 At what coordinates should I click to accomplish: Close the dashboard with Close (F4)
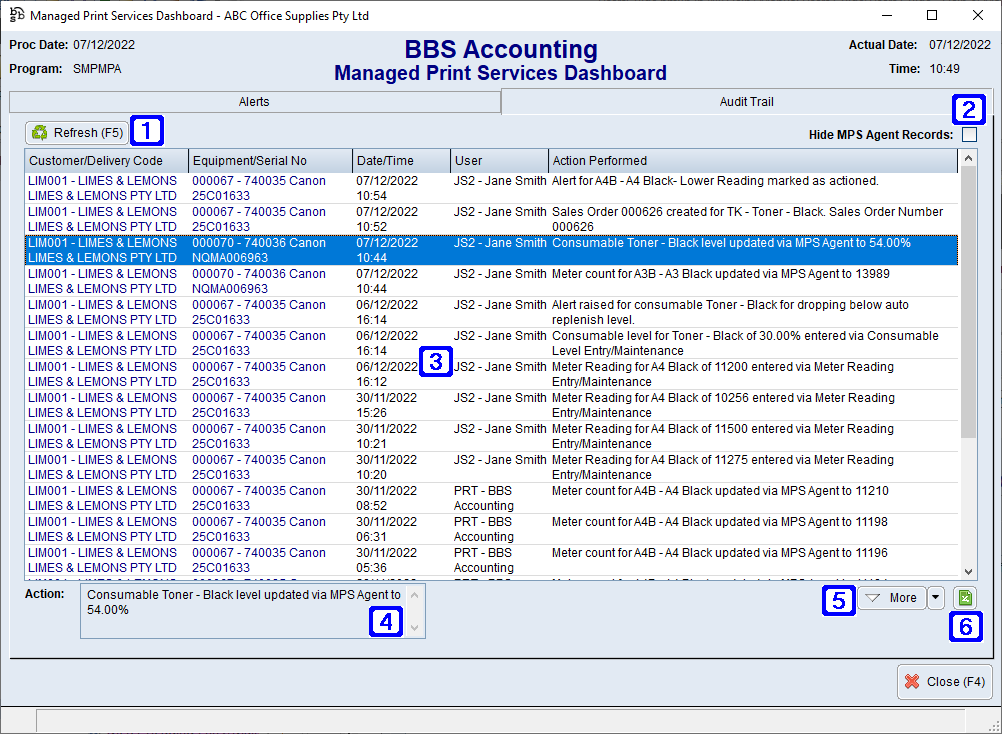click(x=944, y=681)
